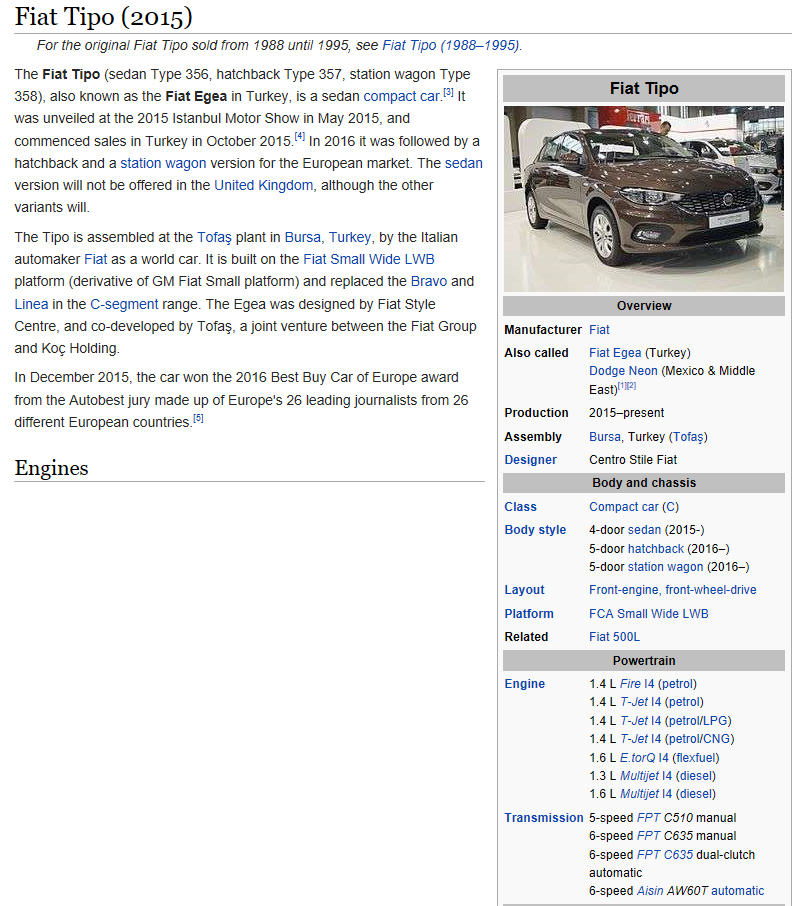Viewport: 805px width, 906px height.
Task: Click the Transmission label link in infobox
Action: tap(543, 818)
